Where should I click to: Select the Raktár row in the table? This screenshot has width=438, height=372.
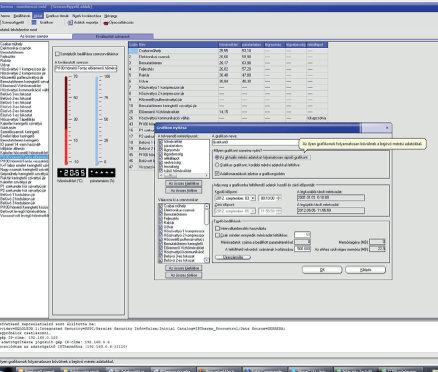pyautogui.click(x=228, y=75)
